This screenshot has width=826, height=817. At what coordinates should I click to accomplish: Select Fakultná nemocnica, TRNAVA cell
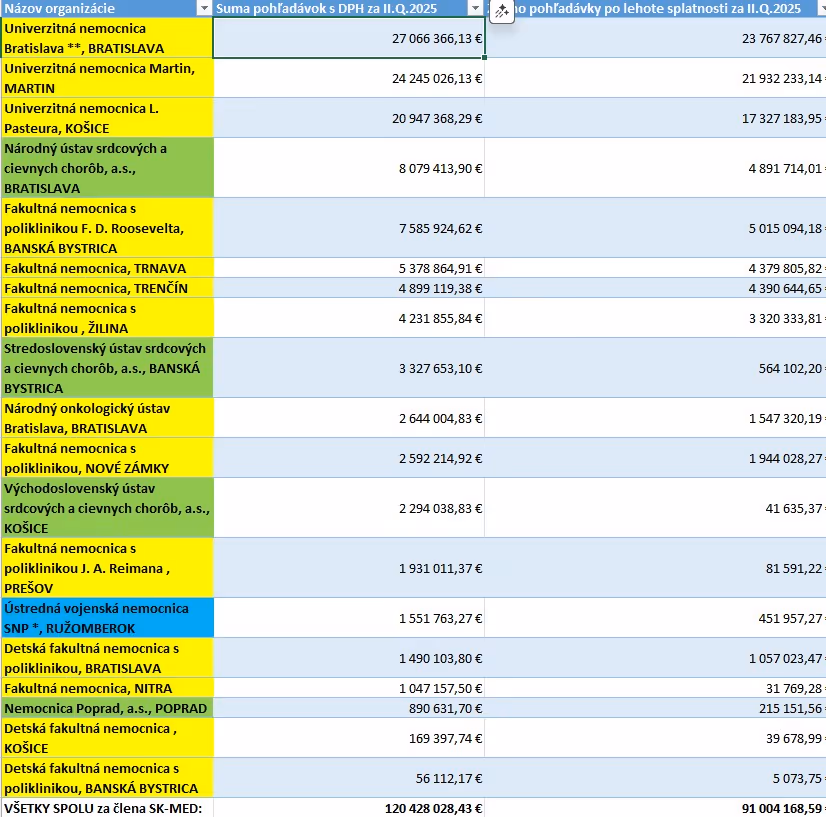click(107, 268)
